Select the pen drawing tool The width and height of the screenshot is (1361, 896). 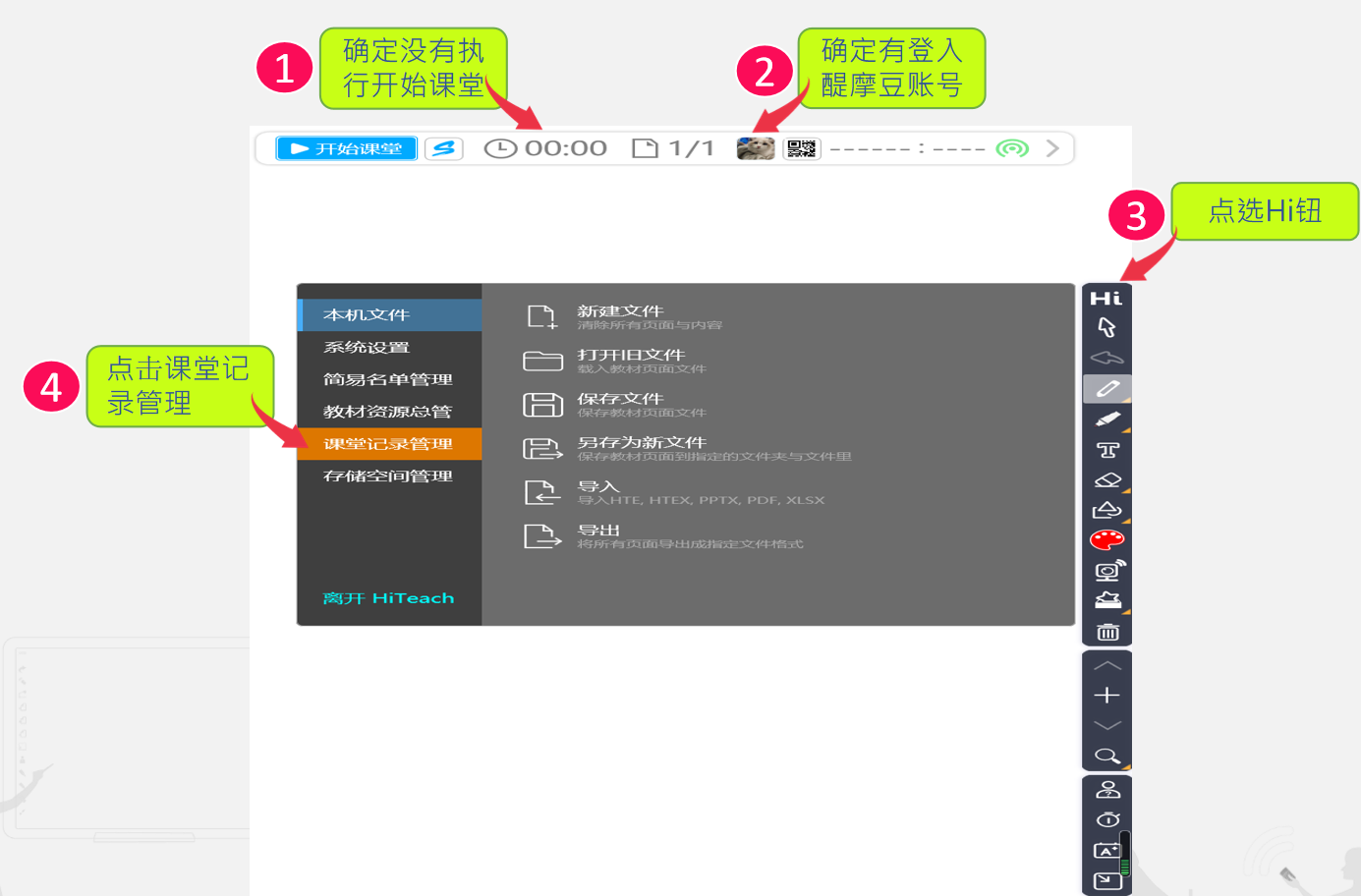pyautogui.click(x=1107, y=389)
